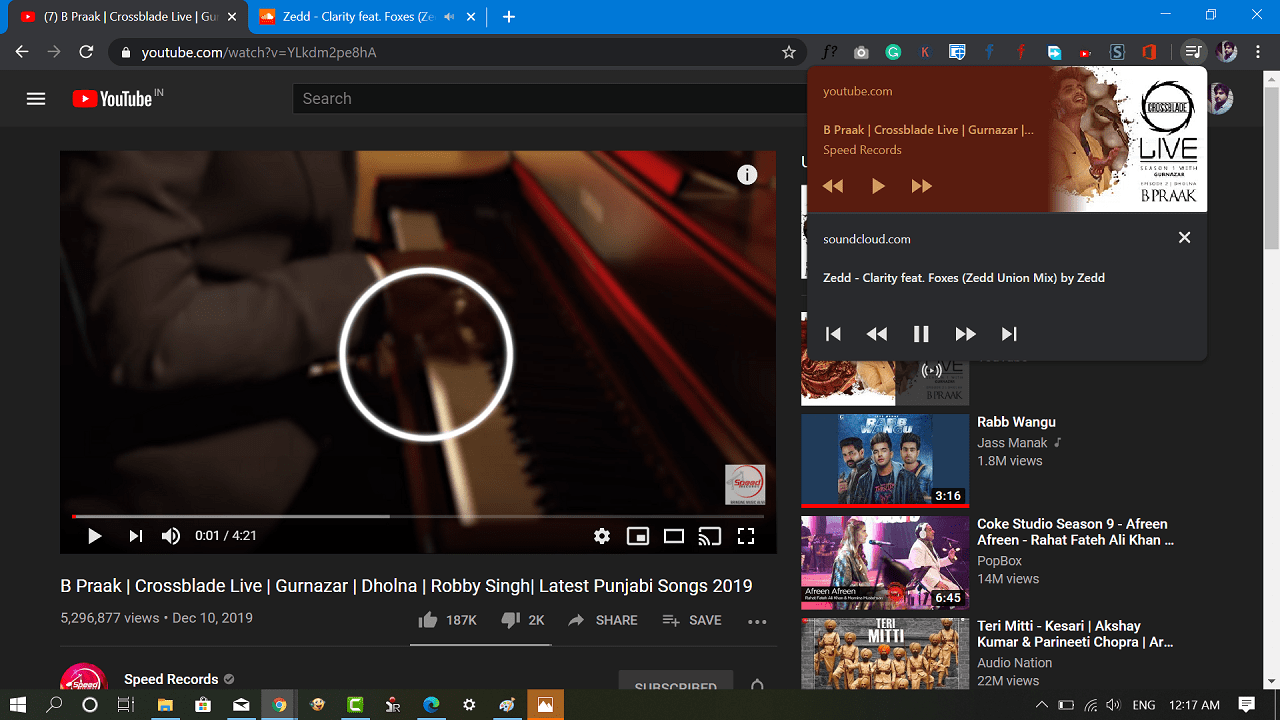Dislike the video with 2K dislikes
Image resolution: width=1280 pixels, height=720 pixels.
coord(522,620)
